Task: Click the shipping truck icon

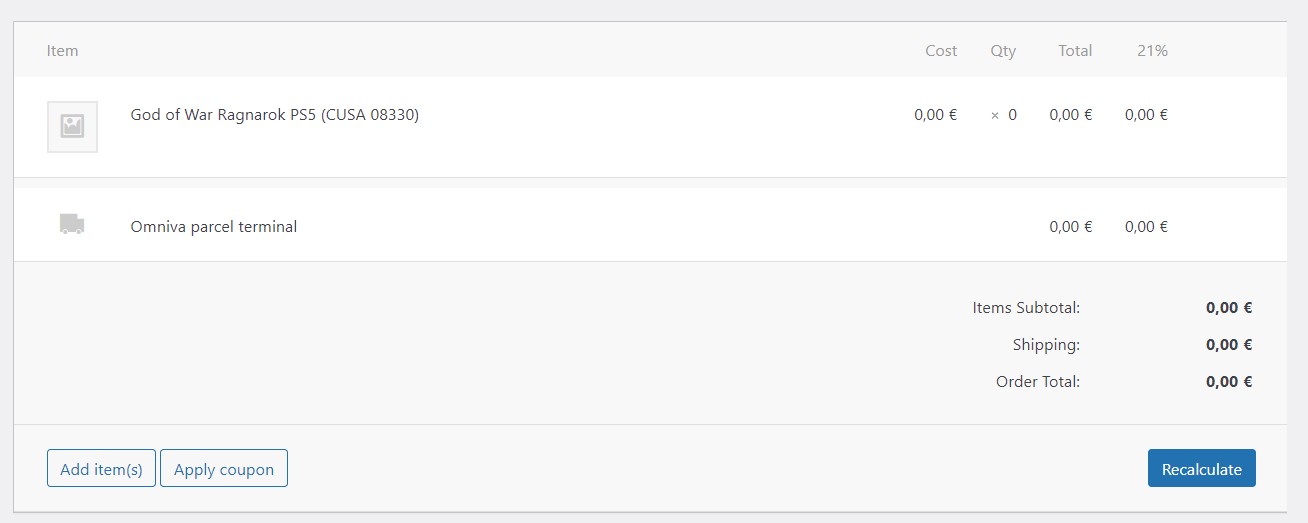Action: [x=72, y=224]
